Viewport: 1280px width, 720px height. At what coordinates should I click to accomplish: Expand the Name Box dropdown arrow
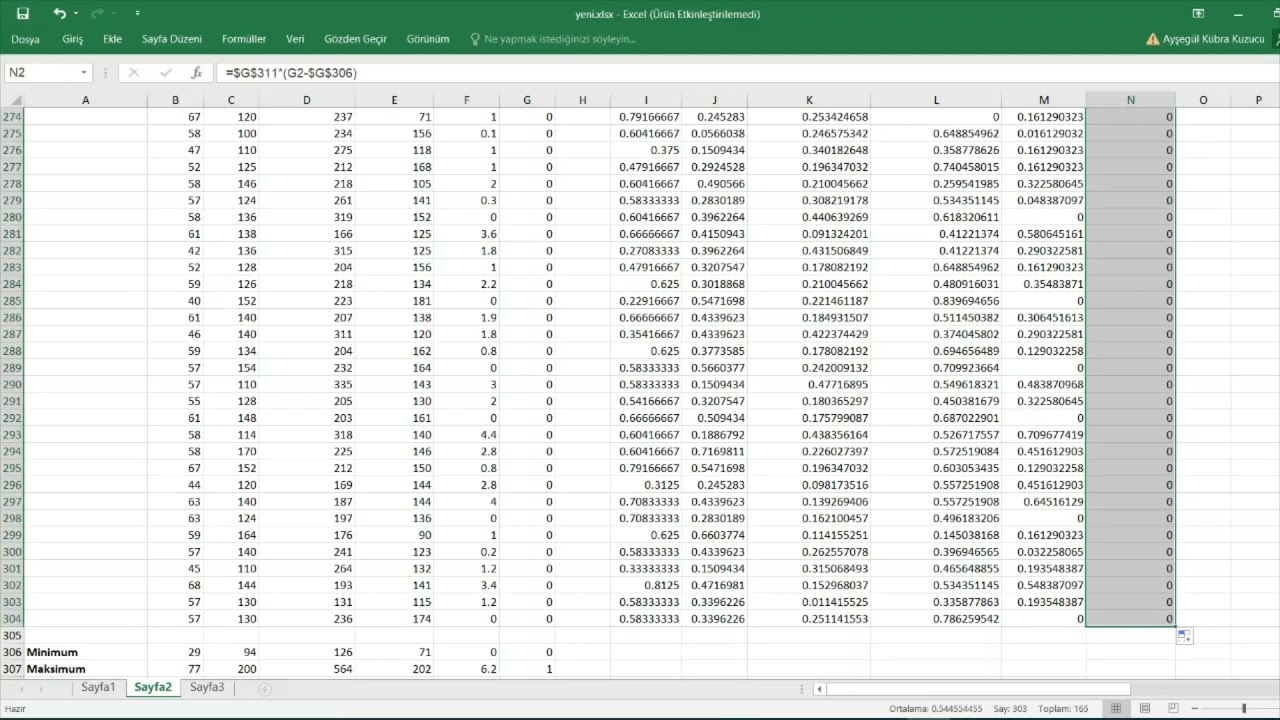[x=84, y=73]
